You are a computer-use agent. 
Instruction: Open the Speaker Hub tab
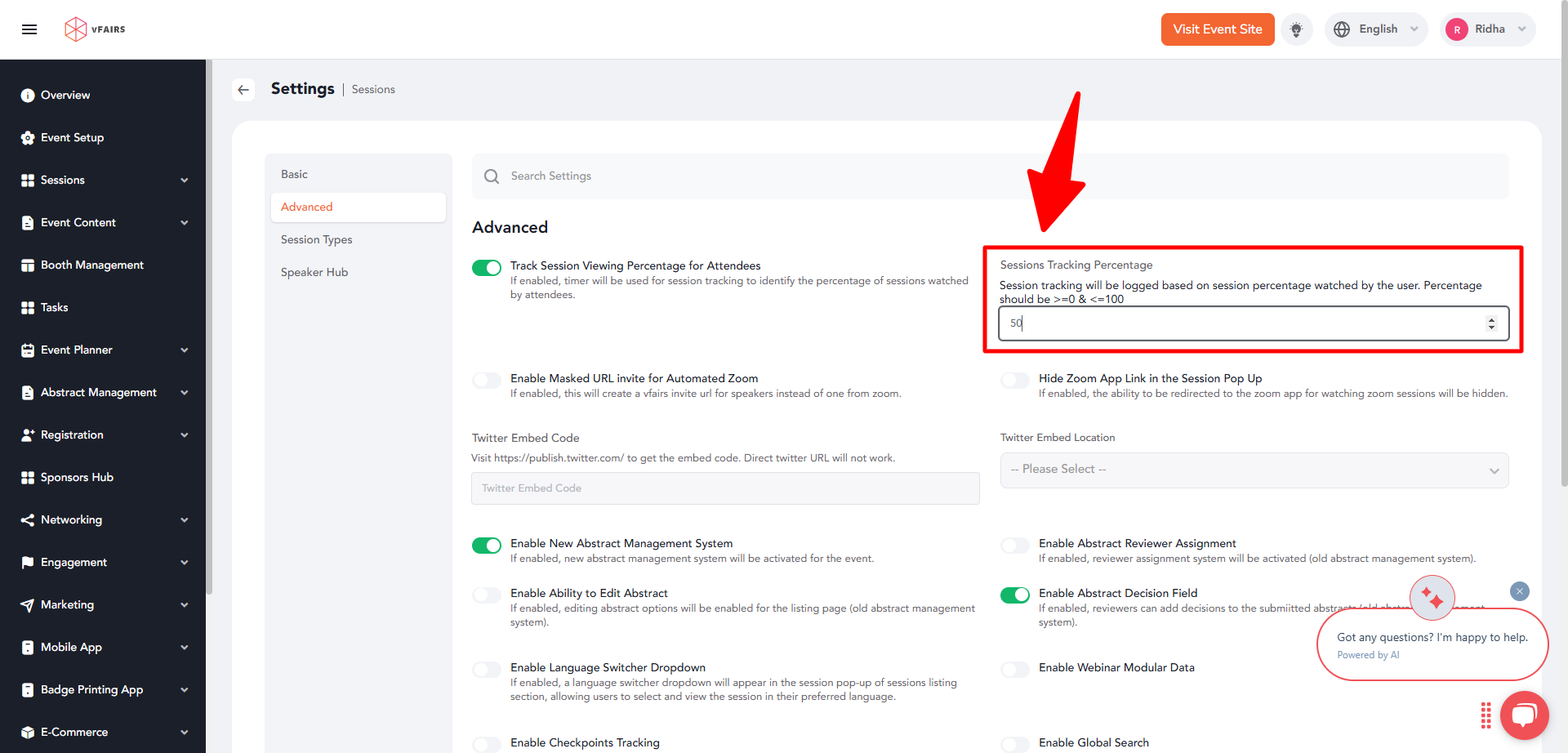coord(359,273)
